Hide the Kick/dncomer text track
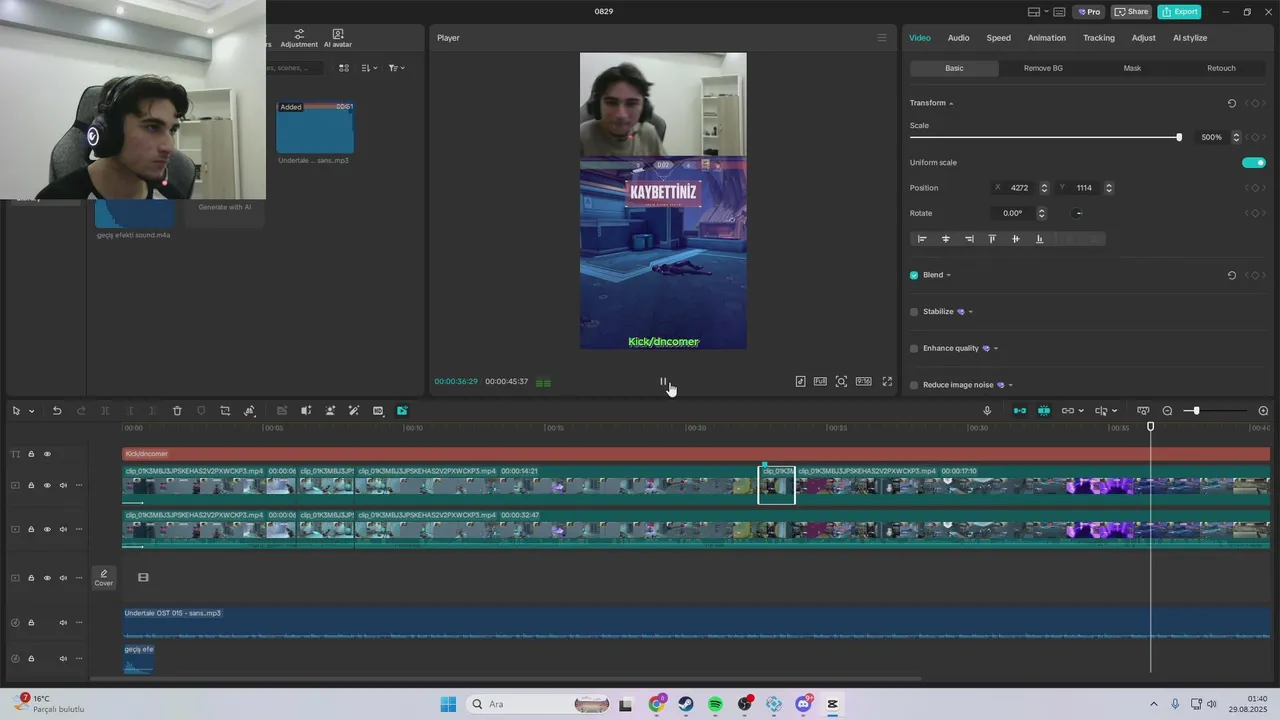The height and width of the screenshot is (720, 1280). point(47,454)
